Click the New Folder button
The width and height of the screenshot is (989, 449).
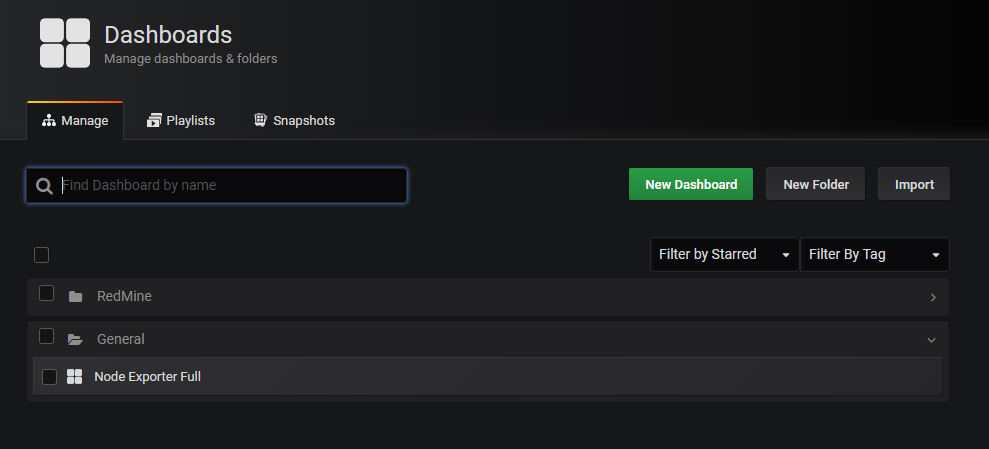(816, 184)
